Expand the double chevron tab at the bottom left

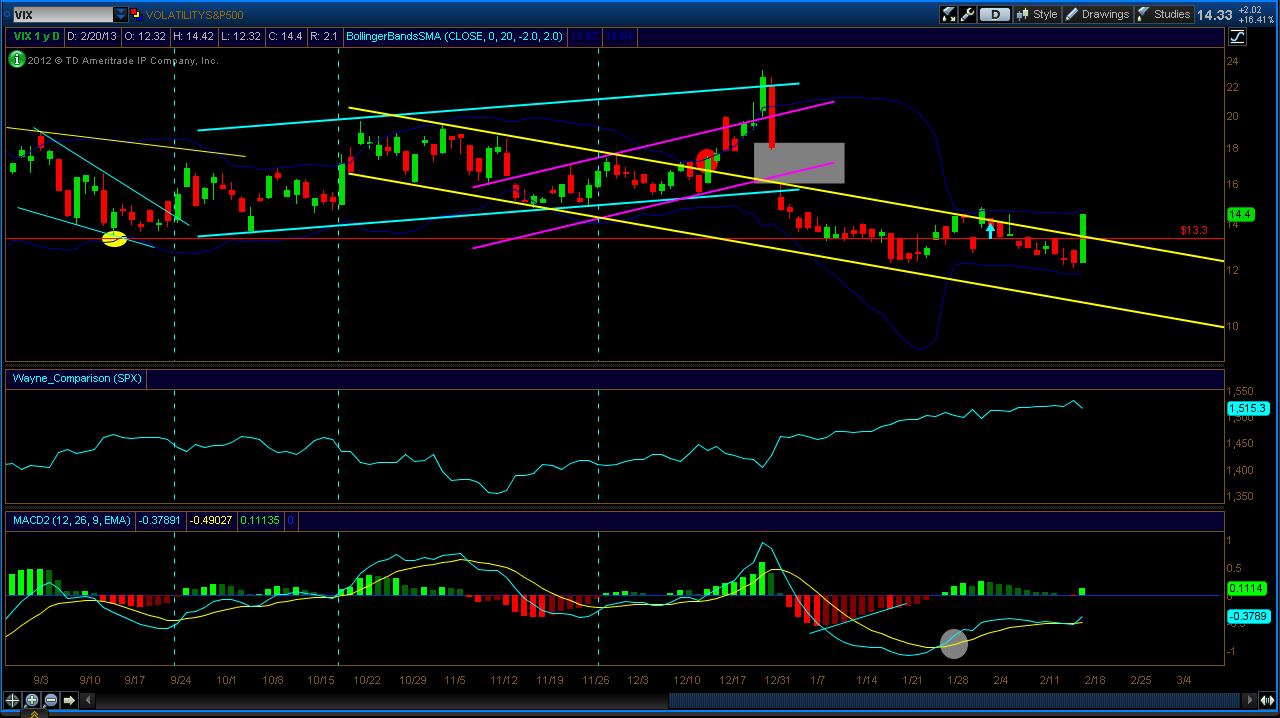36,713
